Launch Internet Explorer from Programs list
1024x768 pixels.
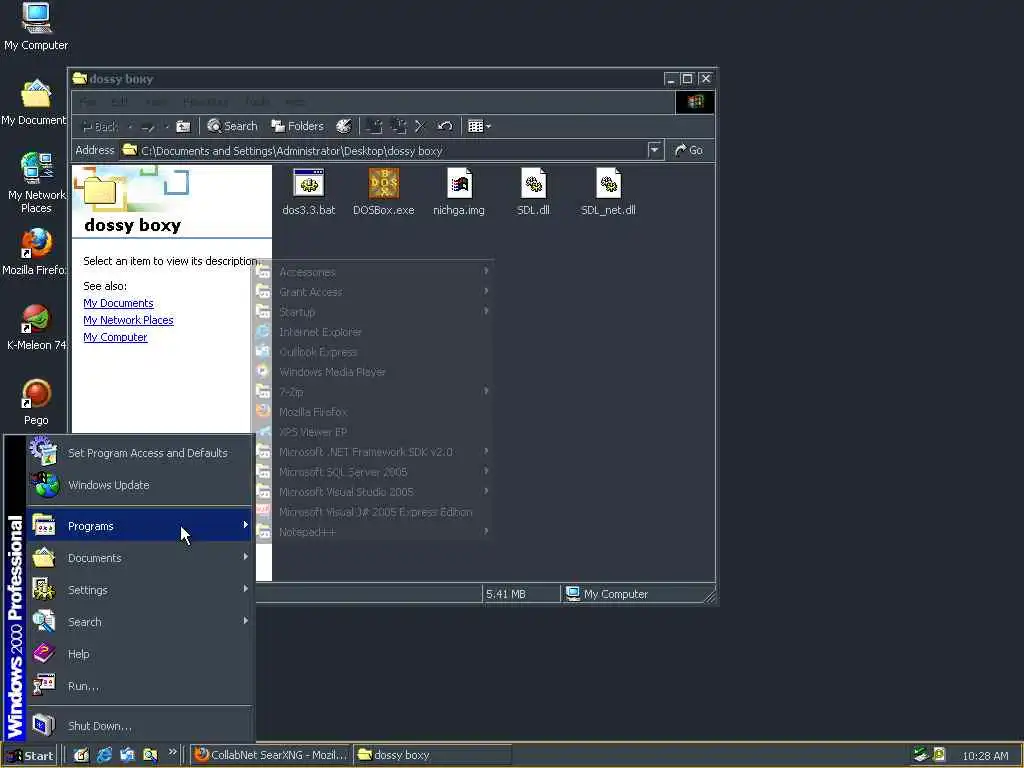pyautogui.click(x=372, y=332)
